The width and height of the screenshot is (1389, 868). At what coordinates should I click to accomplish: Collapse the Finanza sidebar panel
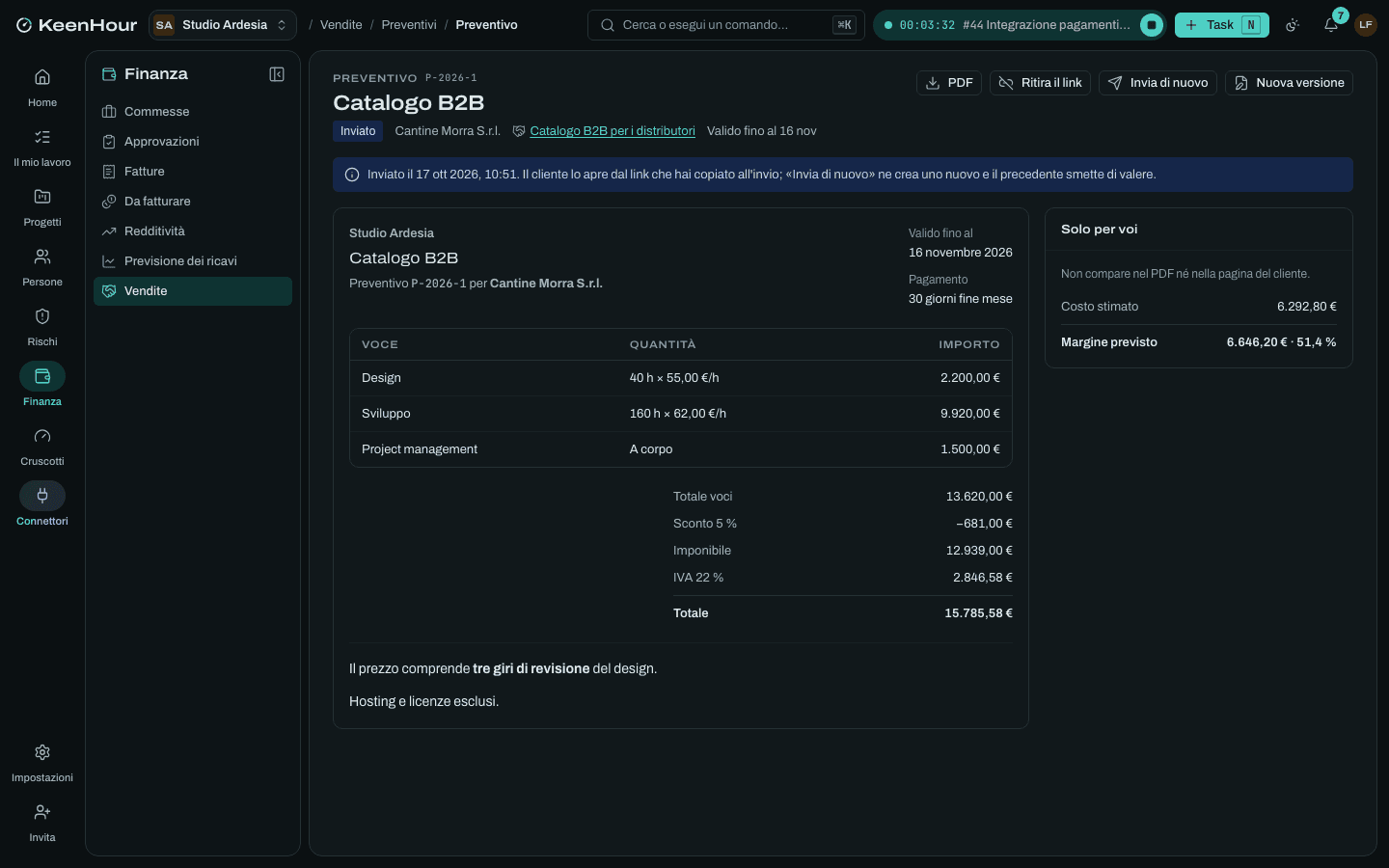277,74
